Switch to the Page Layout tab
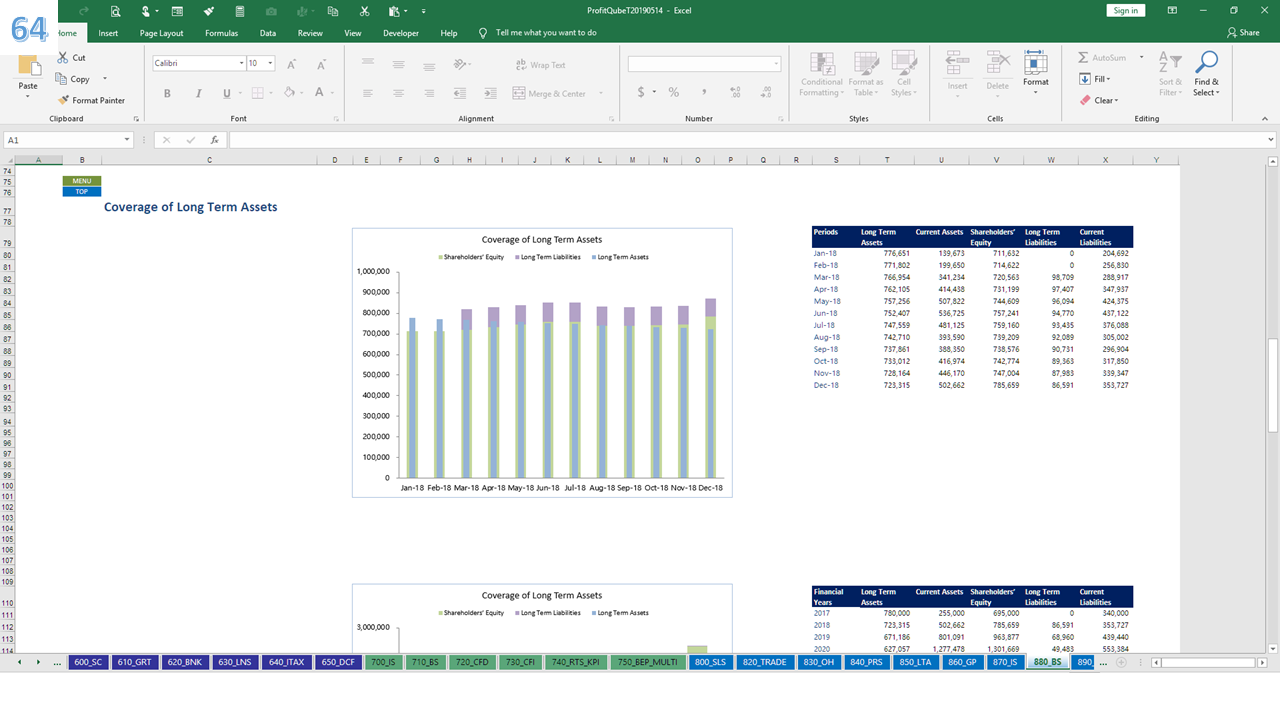Screen dimensions: 1280x720 coord(161,33)
